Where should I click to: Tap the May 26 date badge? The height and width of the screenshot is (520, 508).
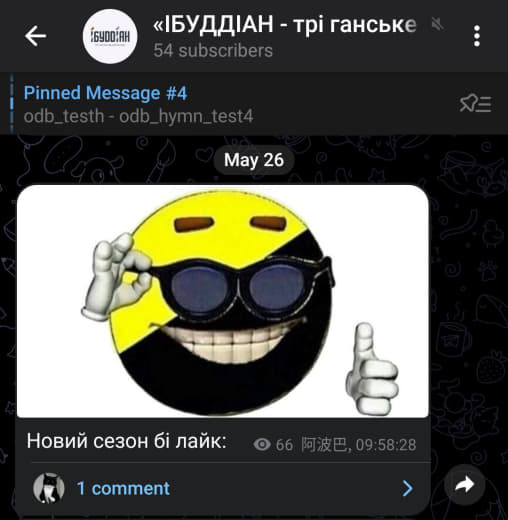(x=254, y=160)
